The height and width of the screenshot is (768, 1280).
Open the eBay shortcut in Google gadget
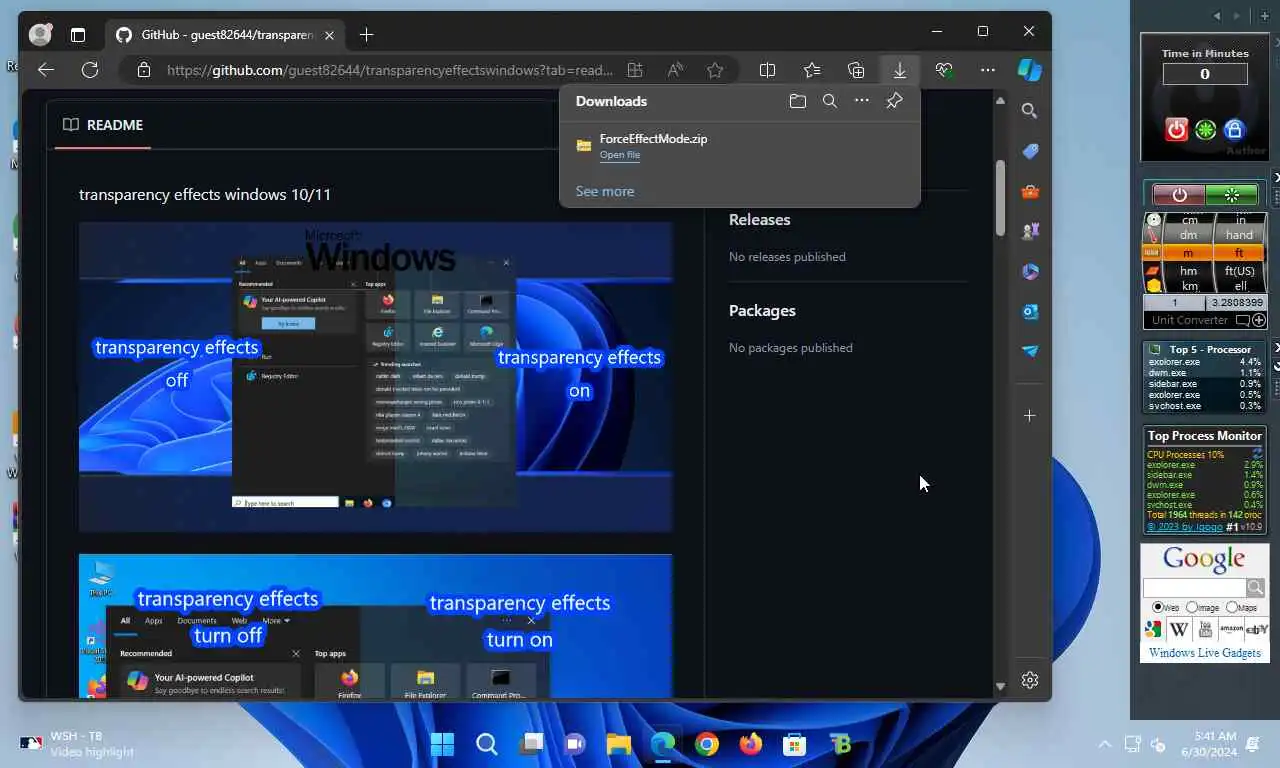tap(1257, 629)
